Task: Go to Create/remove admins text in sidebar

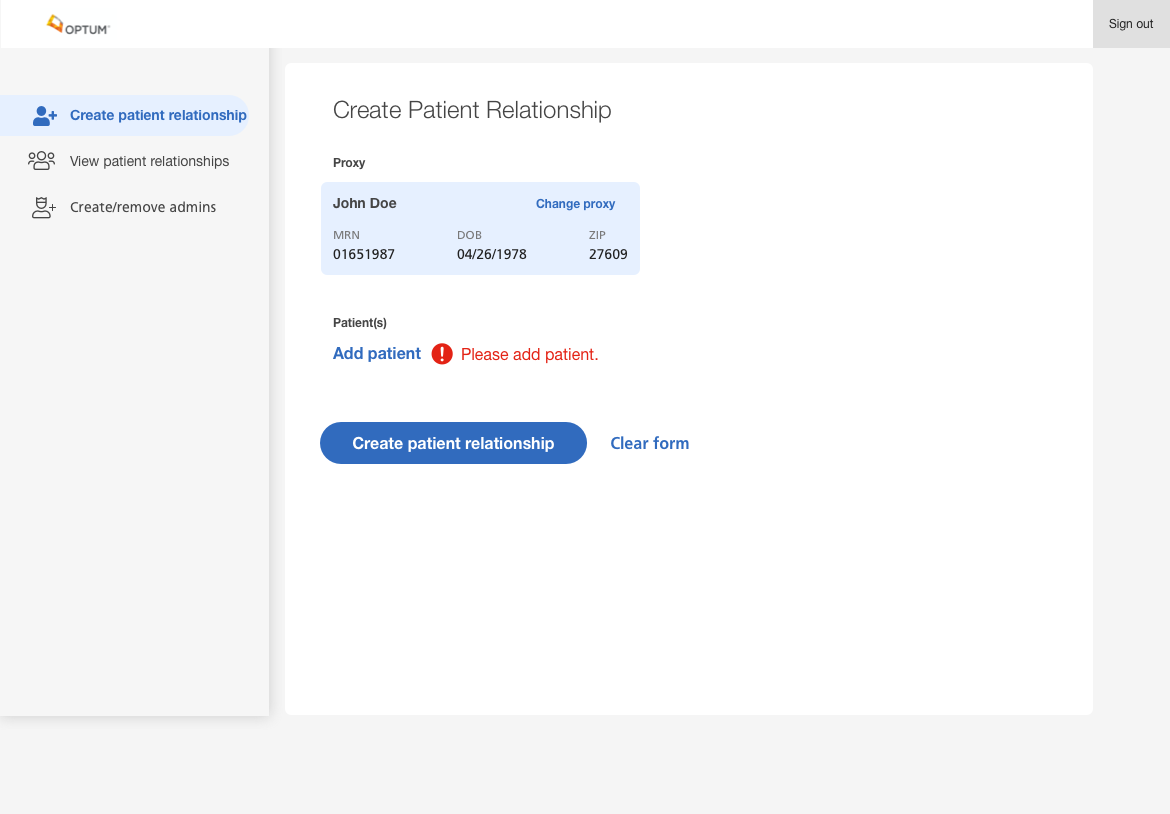Action: click(143, 208)
